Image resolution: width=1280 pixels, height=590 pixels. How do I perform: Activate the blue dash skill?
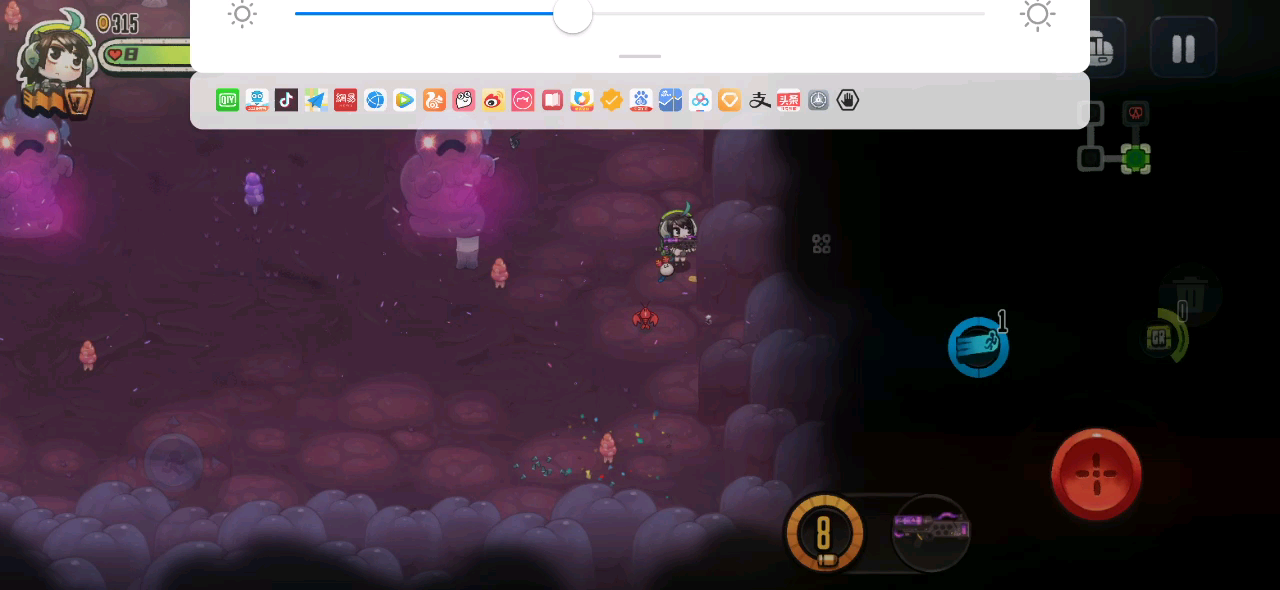pos(978,347)
